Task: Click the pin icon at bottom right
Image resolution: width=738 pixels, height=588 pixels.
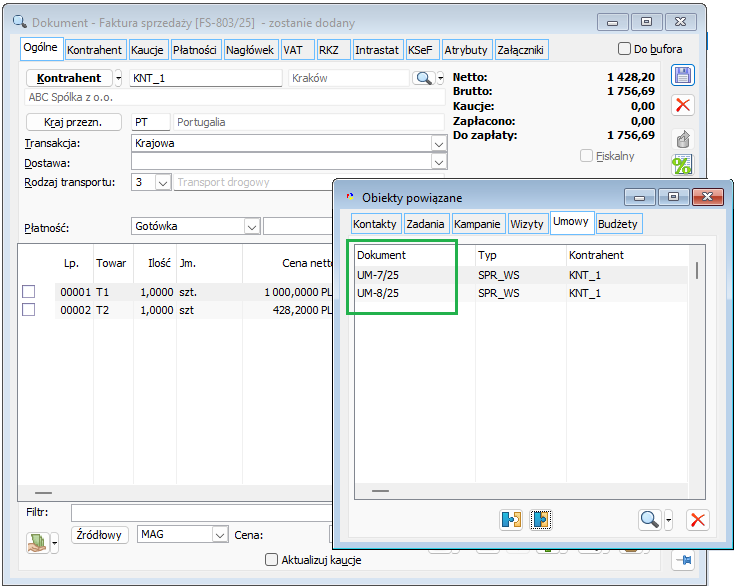Action: point(685,561)
